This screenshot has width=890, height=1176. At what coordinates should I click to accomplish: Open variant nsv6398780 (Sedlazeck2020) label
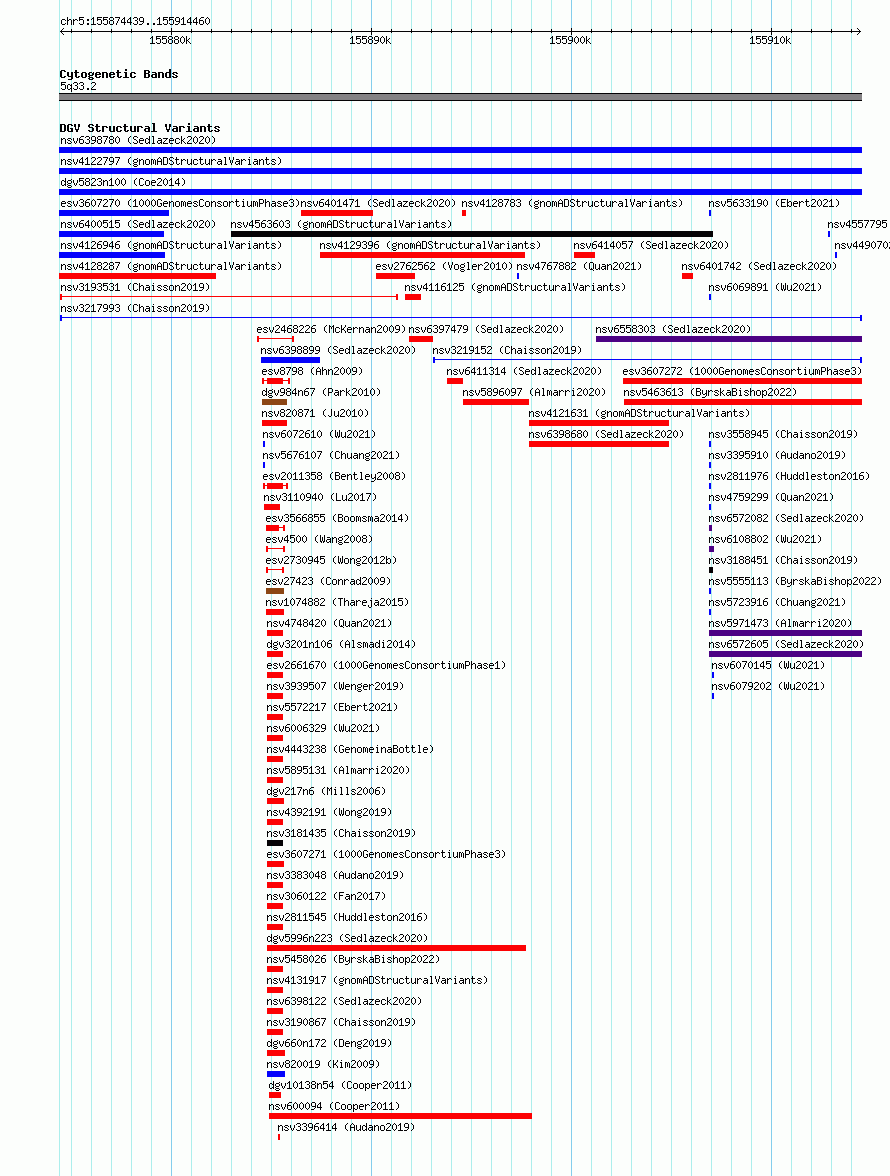tap(138, 140)
